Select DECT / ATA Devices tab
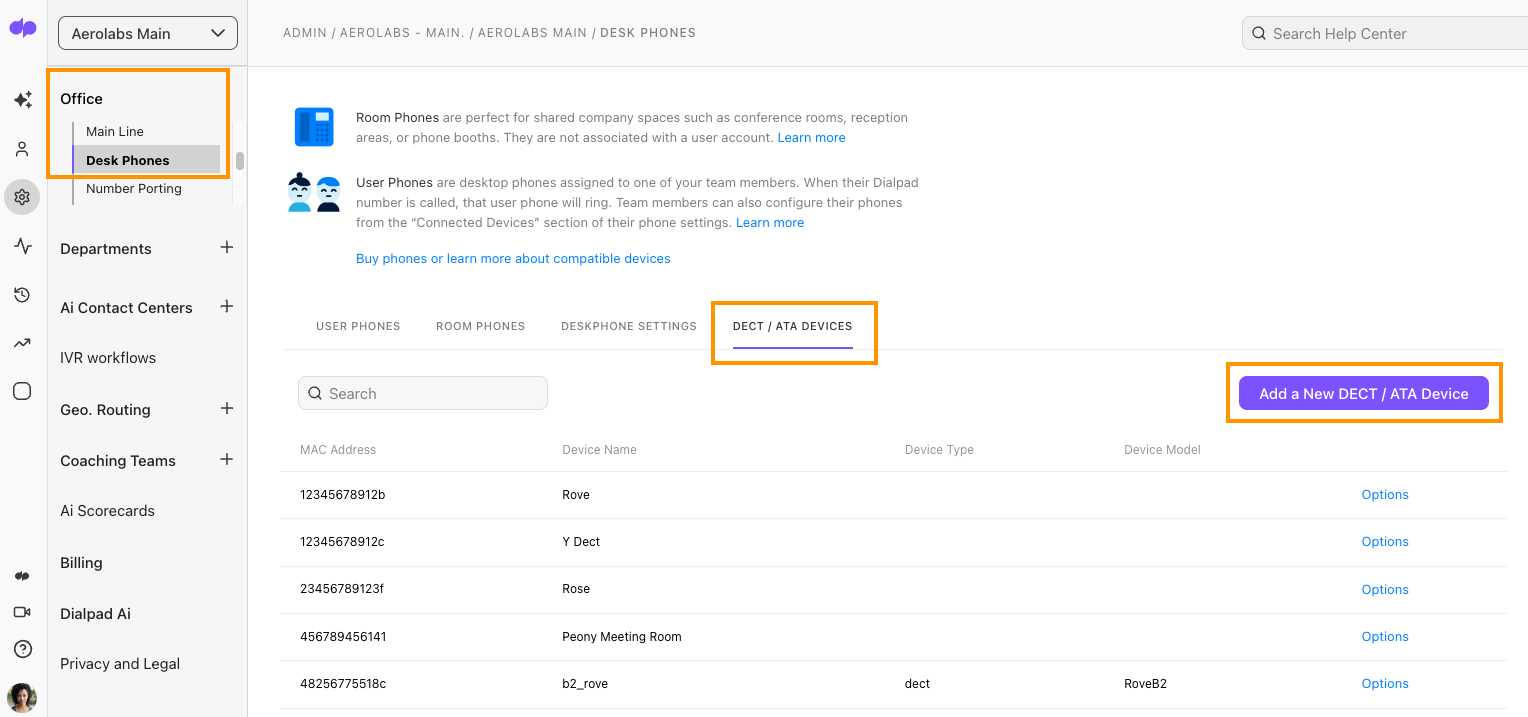The width and height of the screenshot is (1528, 717). coord(793,326)
